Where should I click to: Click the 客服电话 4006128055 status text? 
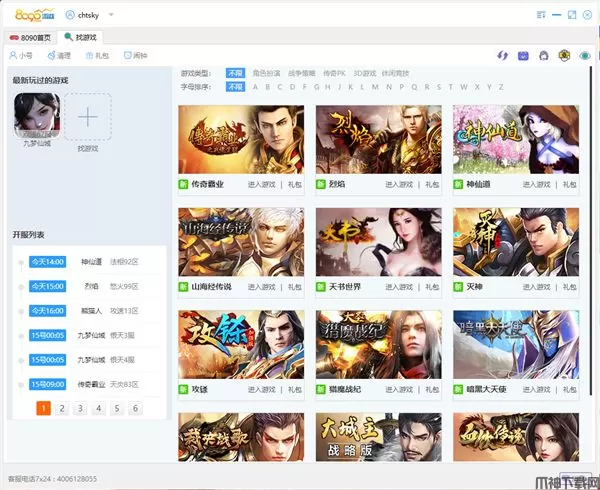52,479
